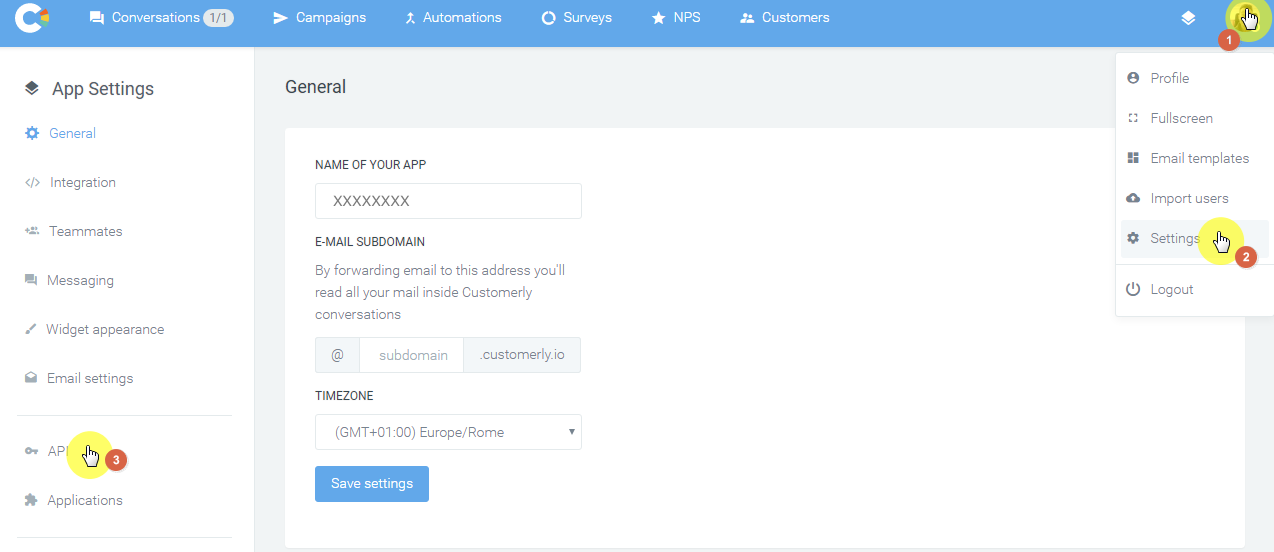Click the General link in sidebar
Screen dimensions: 1274x552
(72, 133)
